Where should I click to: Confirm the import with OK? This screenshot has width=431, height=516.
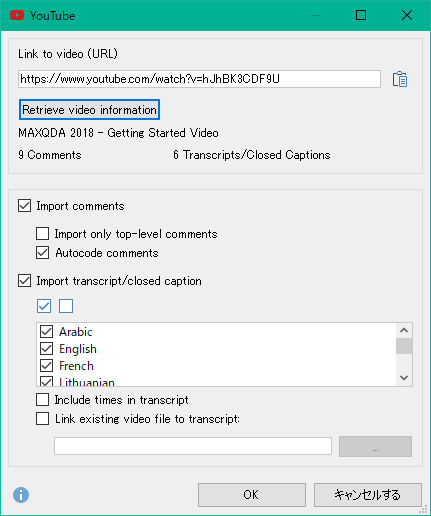[252, 495]
